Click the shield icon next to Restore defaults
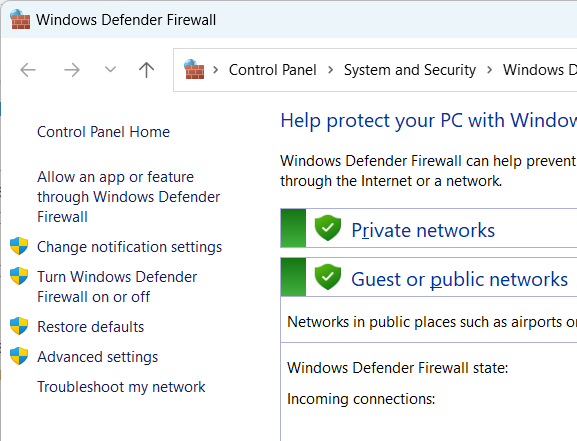The width and height of the screenshot is (577, 441). pos(19,326)
